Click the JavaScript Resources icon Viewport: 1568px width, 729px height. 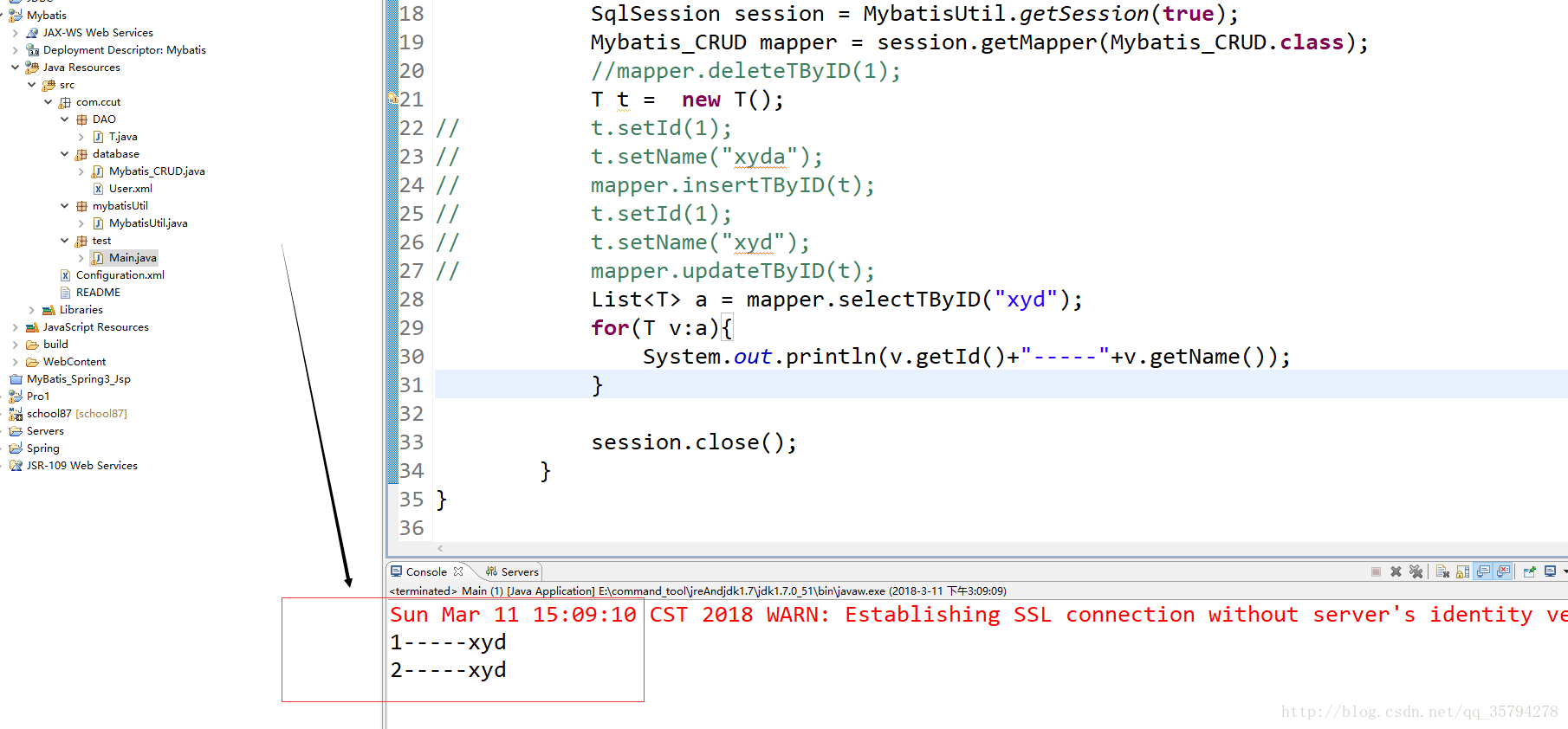[x=32, y=327]
